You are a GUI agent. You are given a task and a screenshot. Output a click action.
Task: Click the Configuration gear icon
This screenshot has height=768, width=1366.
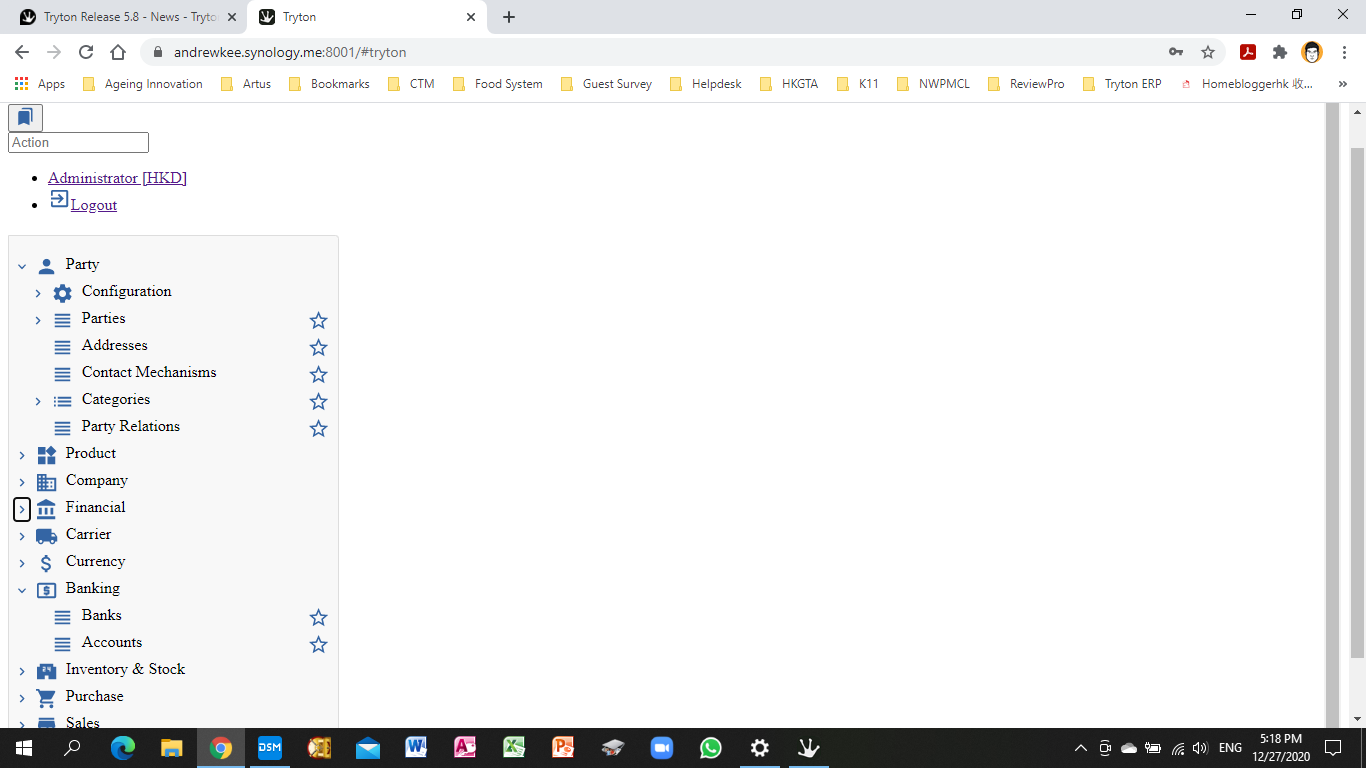pos(62,293)
